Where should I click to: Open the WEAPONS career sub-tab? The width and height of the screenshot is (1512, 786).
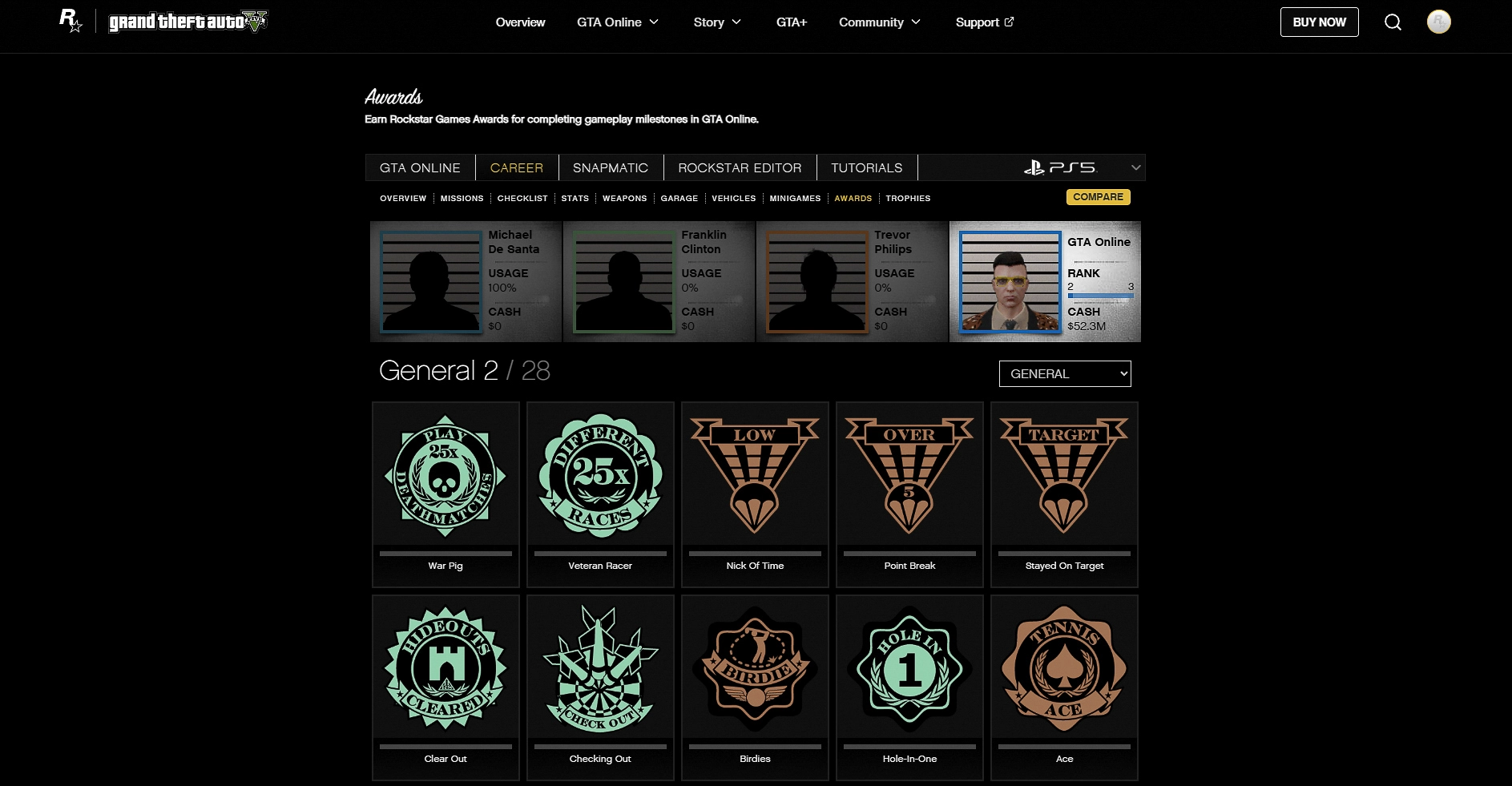pyautogui.click(x=624, y=198)
